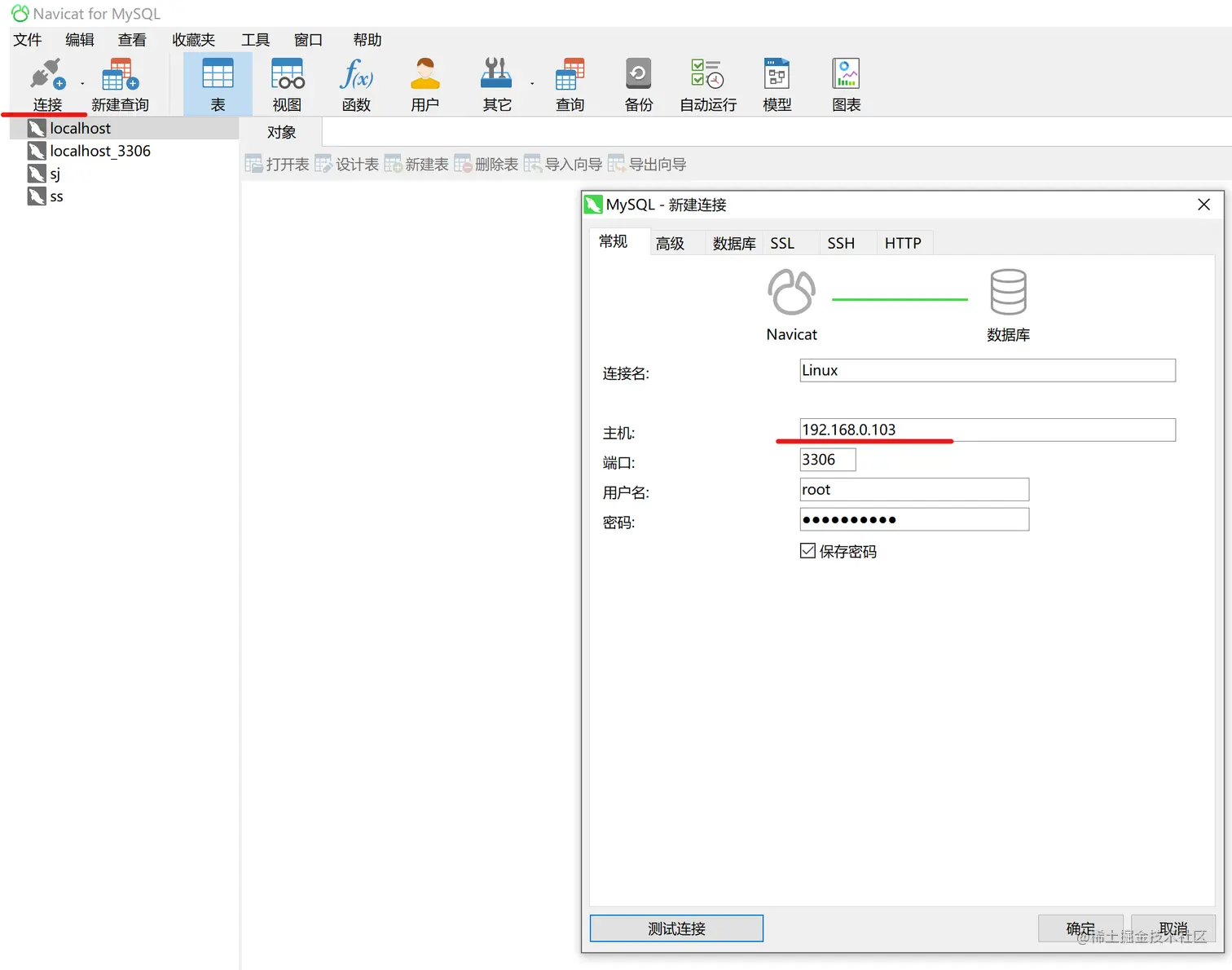Open the 收藏夹 (Favorites) menu
The height and width of the screenshot is (970, 1232).
[194, 40]
